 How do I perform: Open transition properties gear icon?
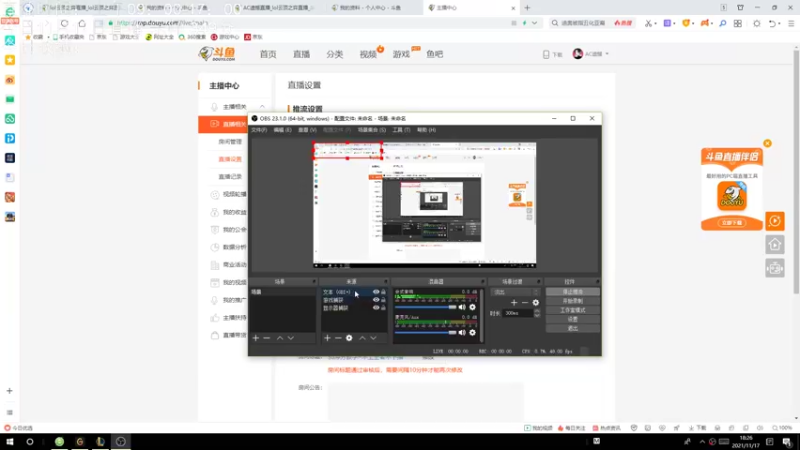(536, 303)
